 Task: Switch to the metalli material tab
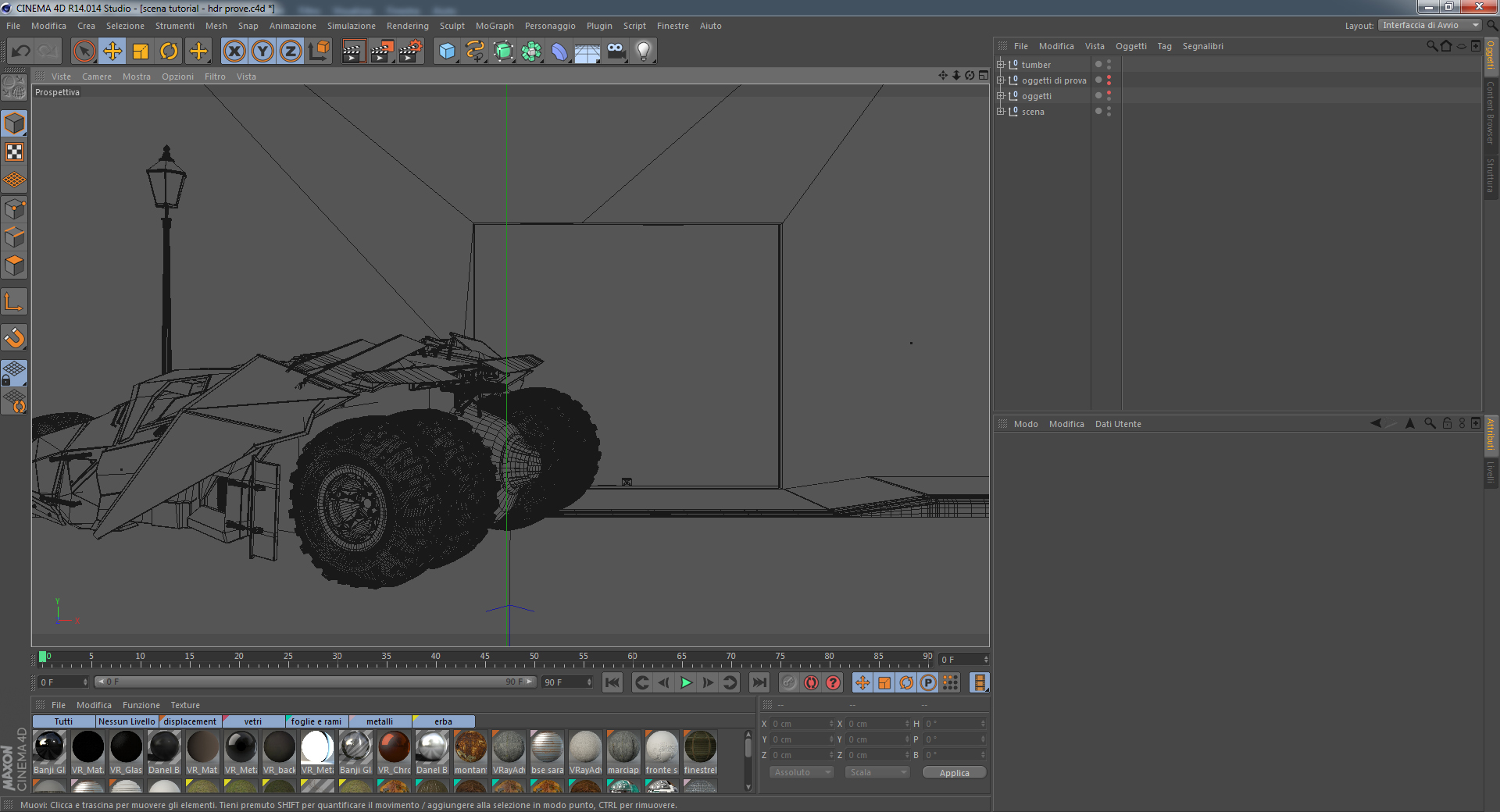[380, 721]
